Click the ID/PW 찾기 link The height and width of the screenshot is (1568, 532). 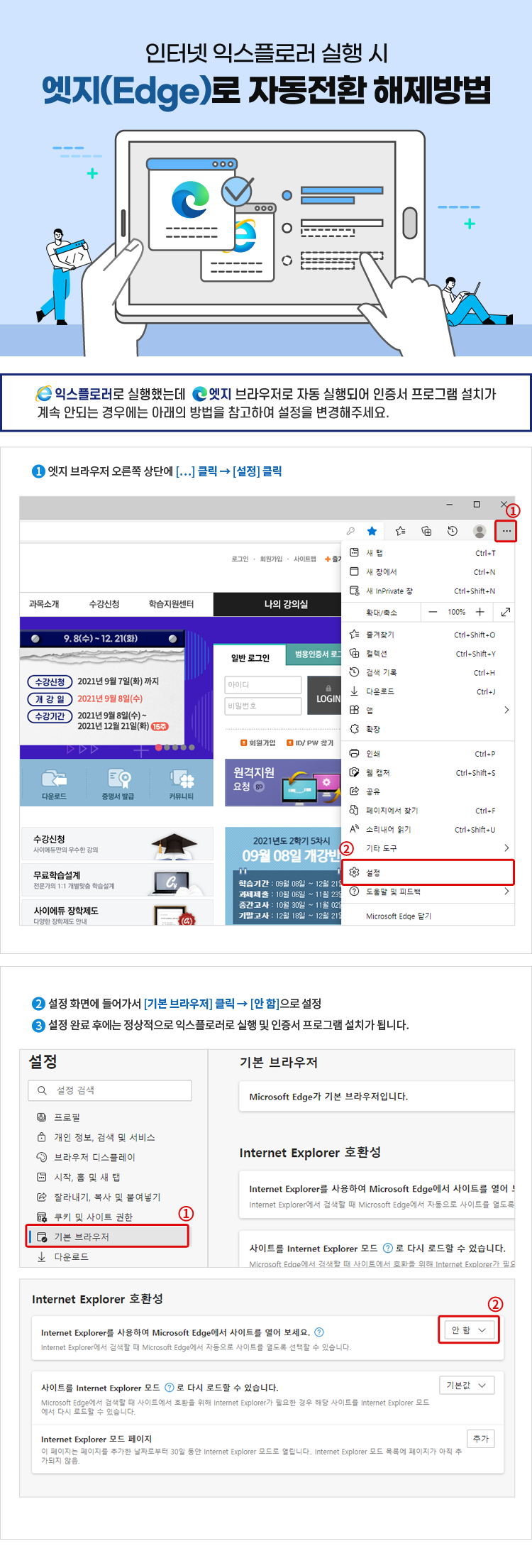310,742
